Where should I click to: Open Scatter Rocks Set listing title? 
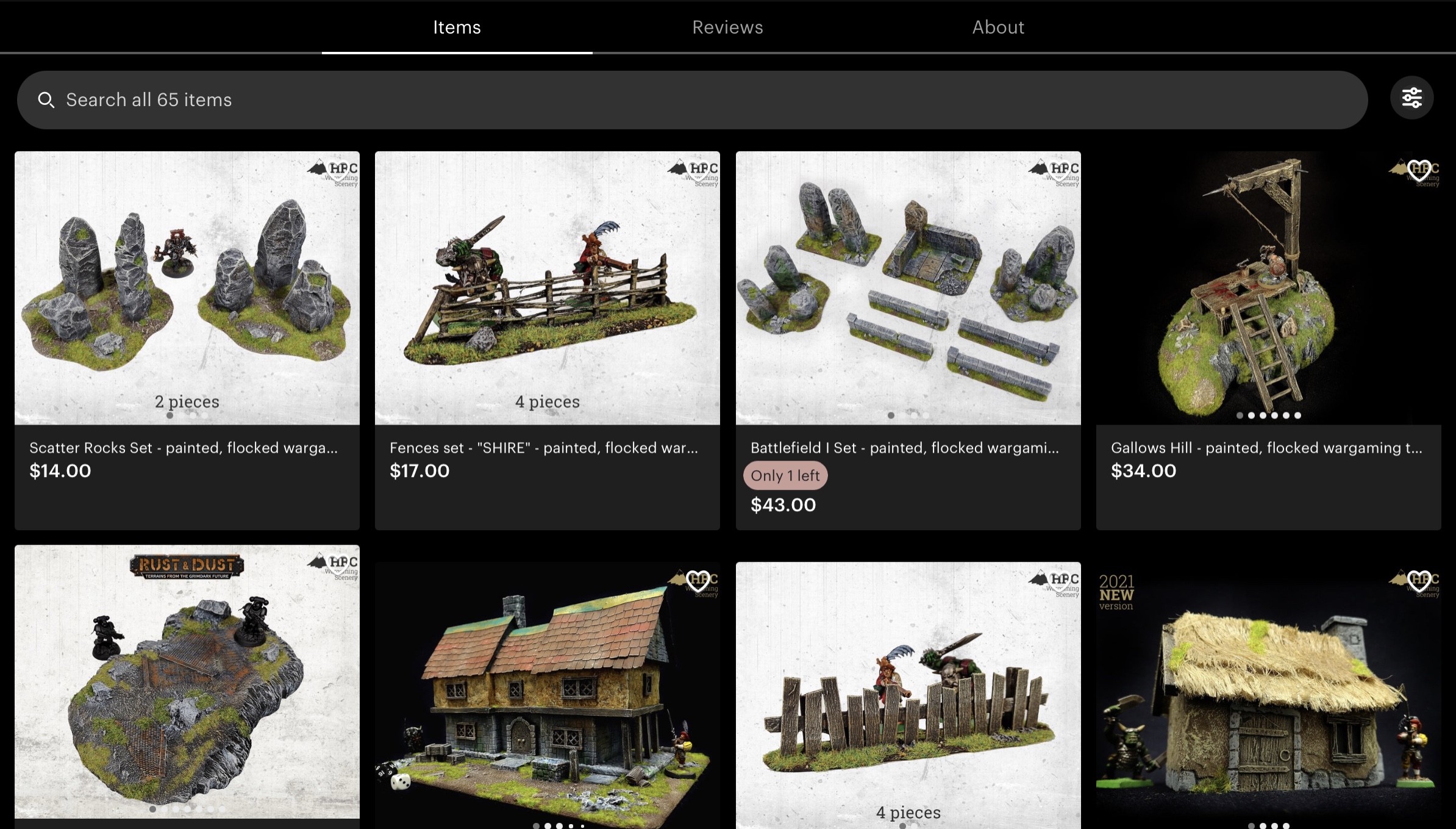click(184, 448)
